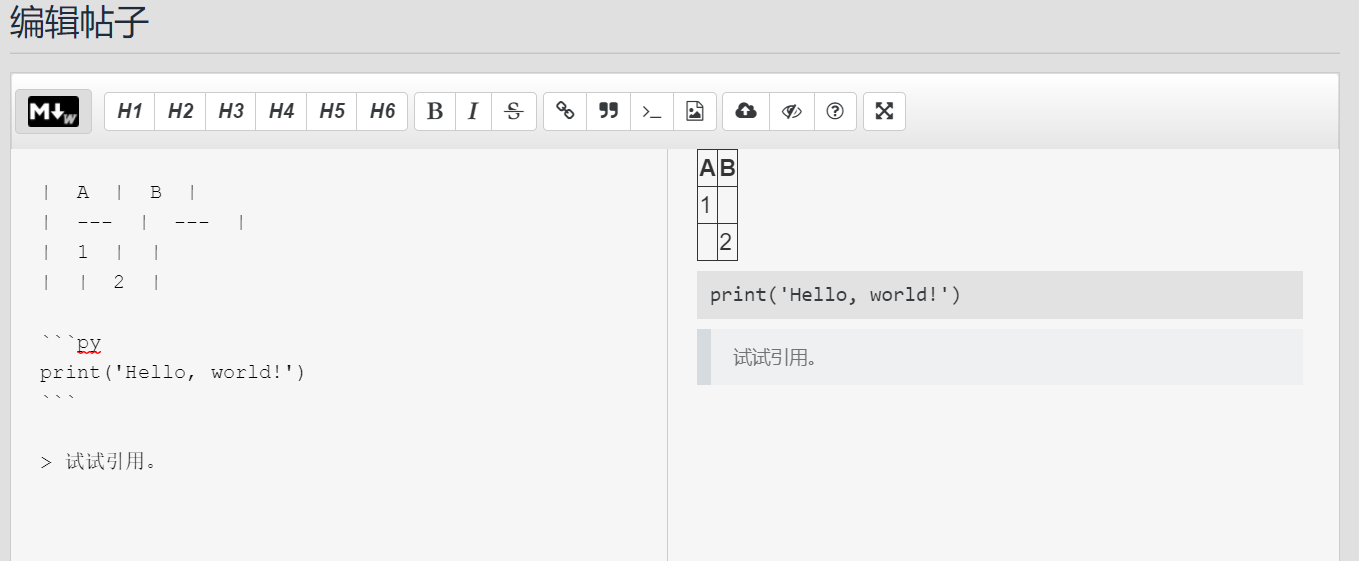Viewport: 1359px width, 561px height.
Task: Click the rendered code block in the preview
Action: (x=1000, y=295)
